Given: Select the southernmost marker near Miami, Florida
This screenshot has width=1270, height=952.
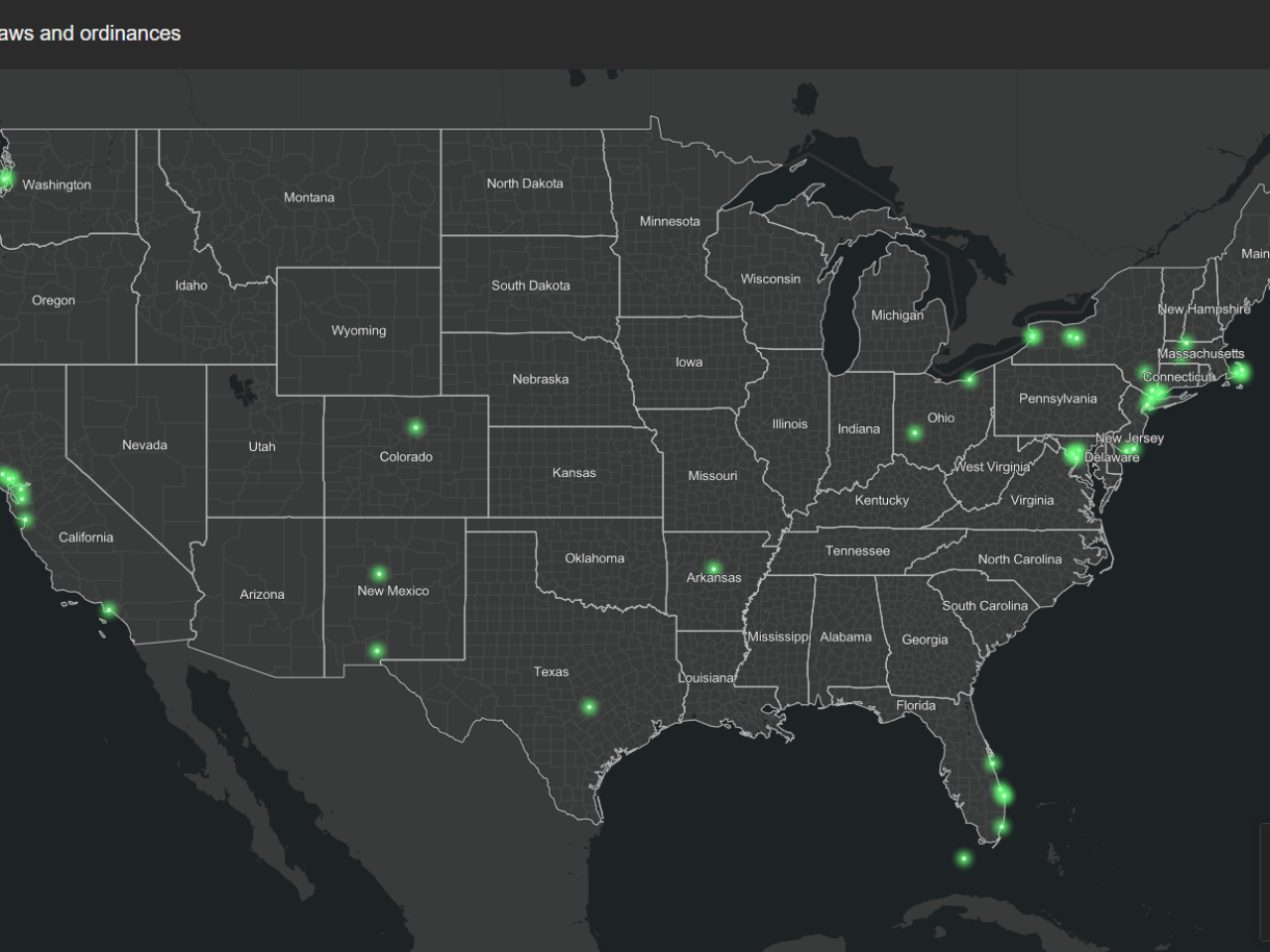Looking at the screenshot, I should pos(964,858).
